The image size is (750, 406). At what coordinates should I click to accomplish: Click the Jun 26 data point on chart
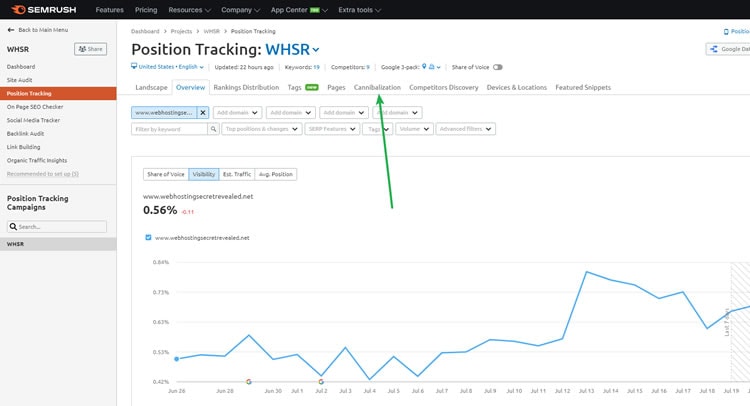(x=176, y=359)
